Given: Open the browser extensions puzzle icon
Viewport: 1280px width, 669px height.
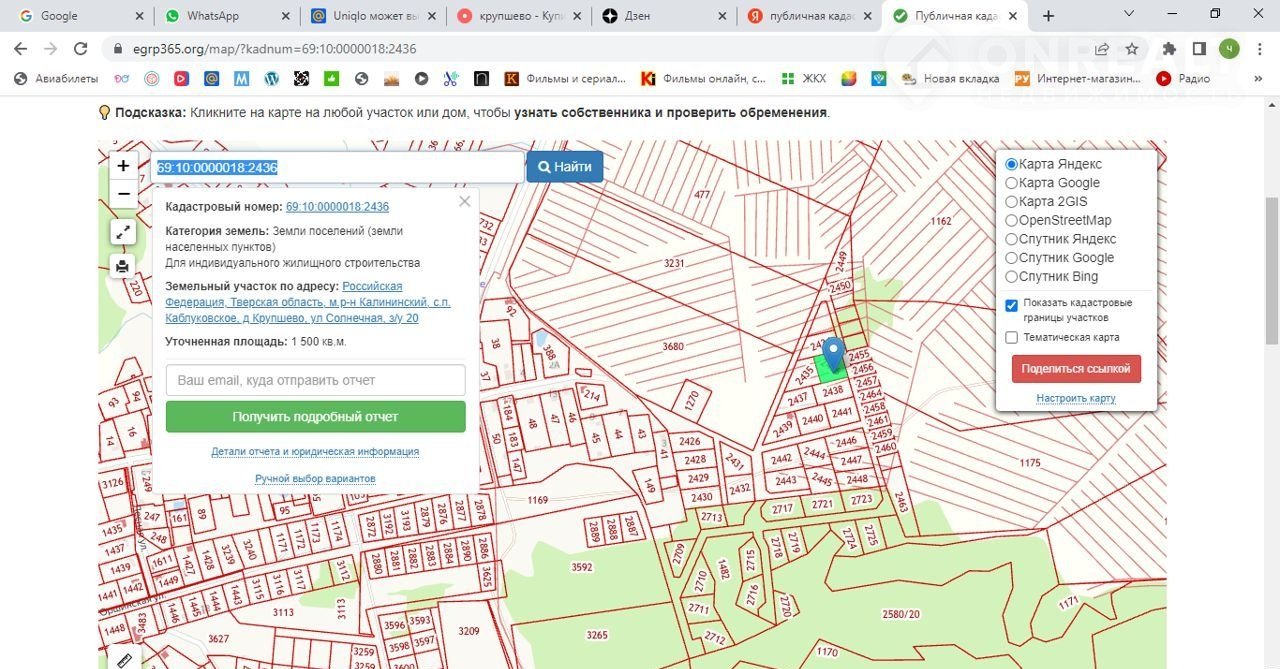Looking at the screenshot, I should (1168, 49).
